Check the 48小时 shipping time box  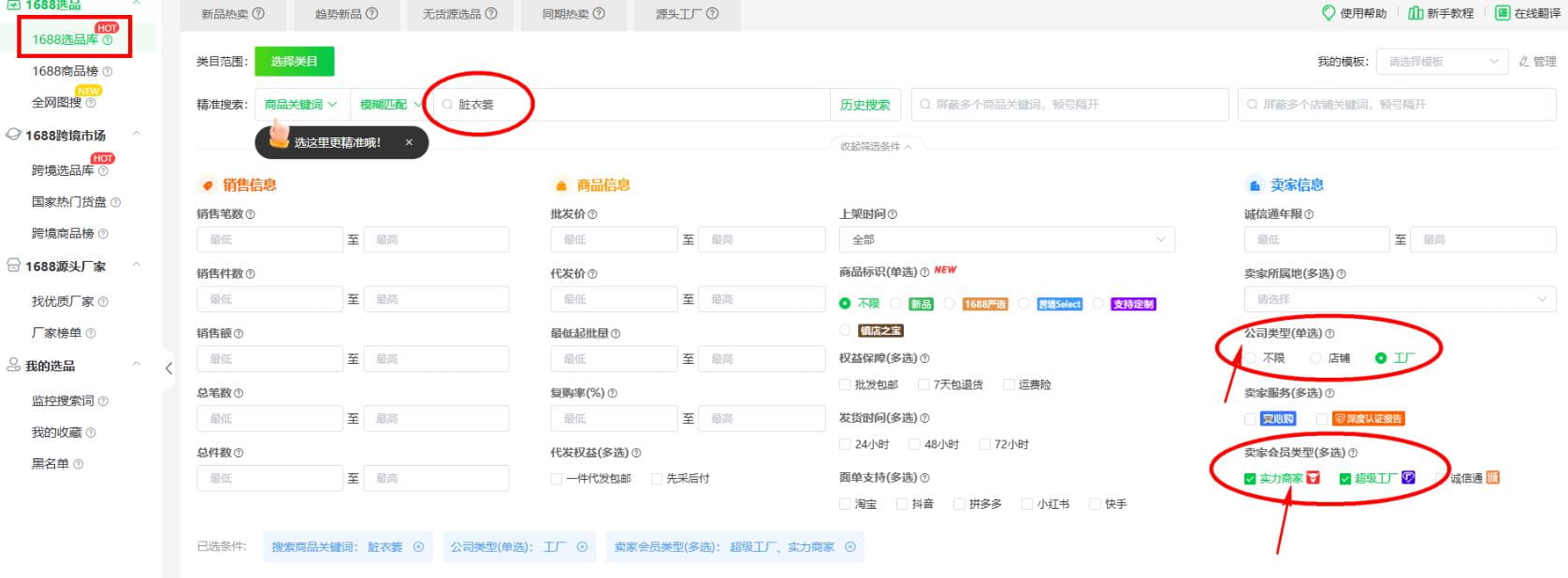click(915, 445)
